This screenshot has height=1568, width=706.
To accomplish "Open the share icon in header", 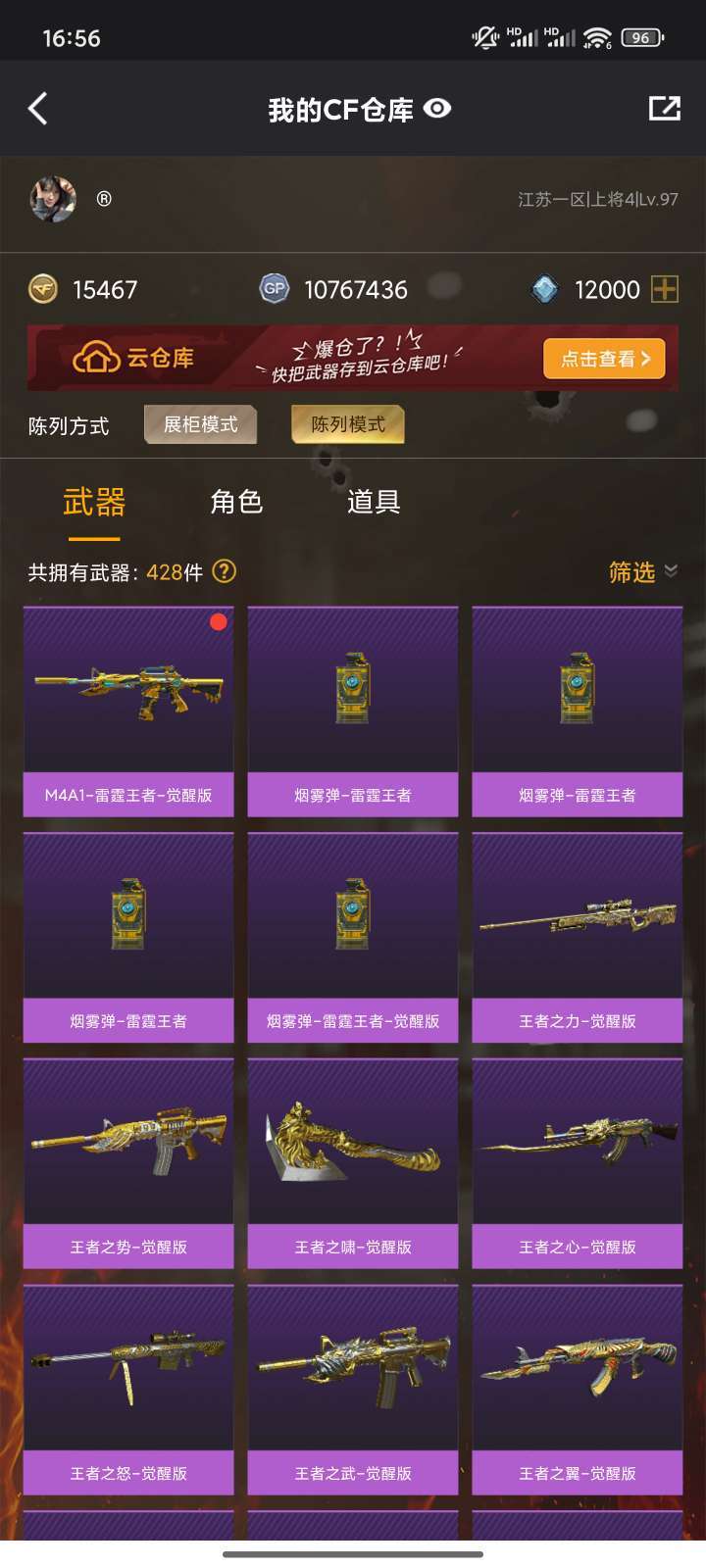I will tap(665, 108).
